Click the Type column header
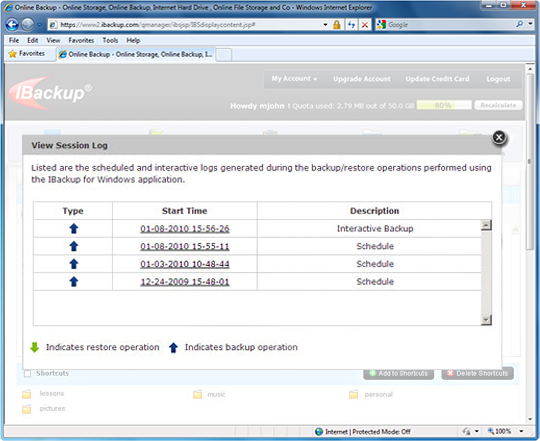 pyautogui.click(x=73, y=211)
